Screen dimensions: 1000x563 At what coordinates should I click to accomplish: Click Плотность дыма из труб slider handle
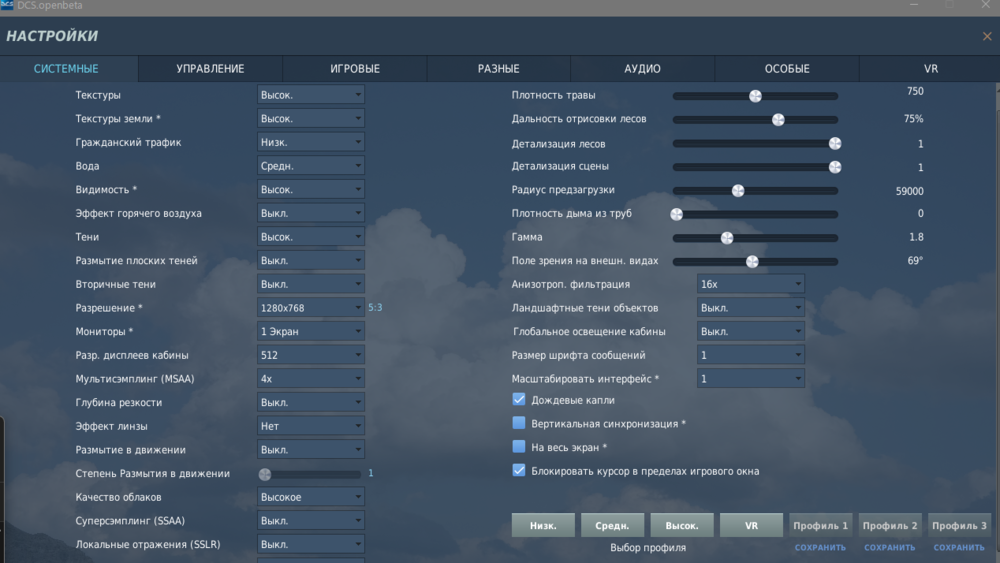677,214
